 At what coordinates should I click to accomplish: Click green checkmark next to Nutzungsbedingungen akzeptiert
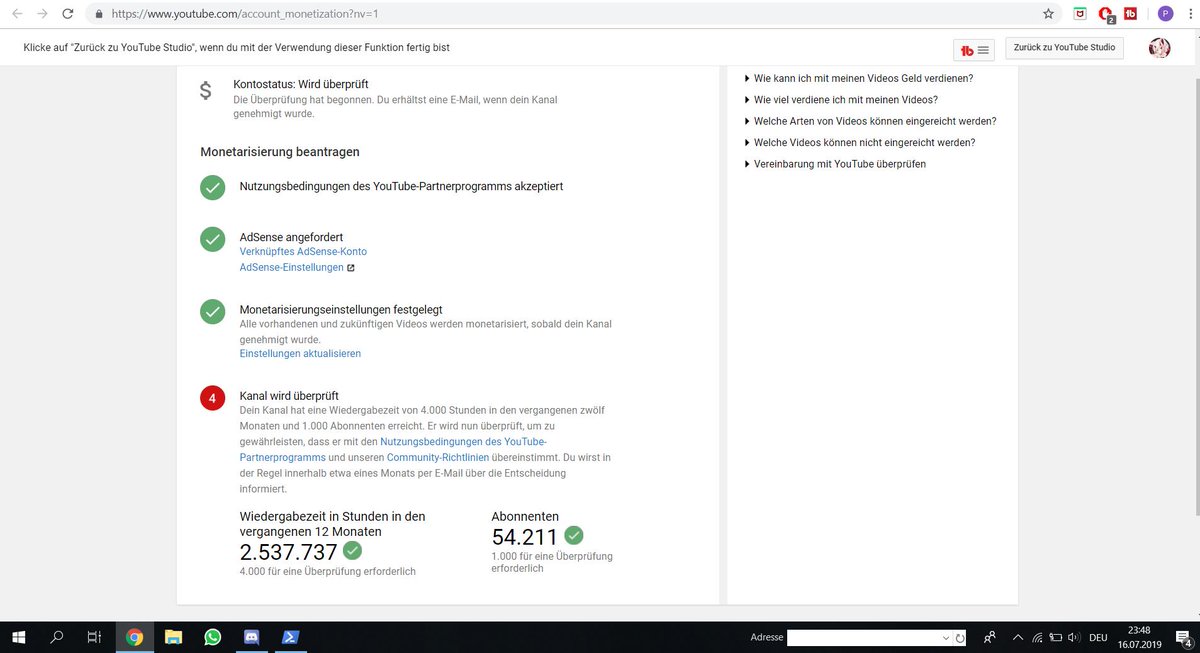click(x=212, y=187)
